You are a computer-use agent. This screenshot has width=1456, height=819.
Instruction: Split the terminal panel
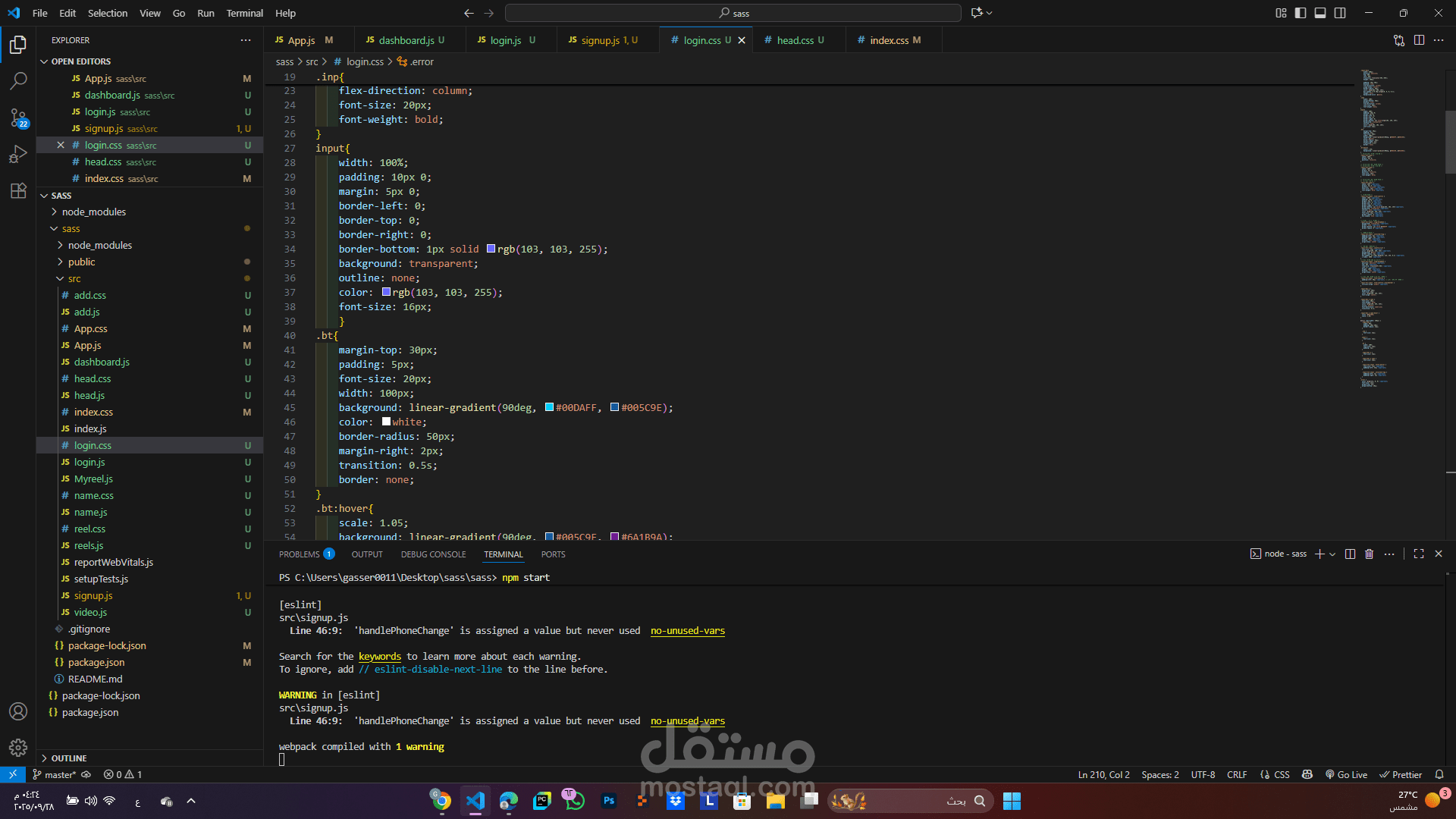(1350, 554)
